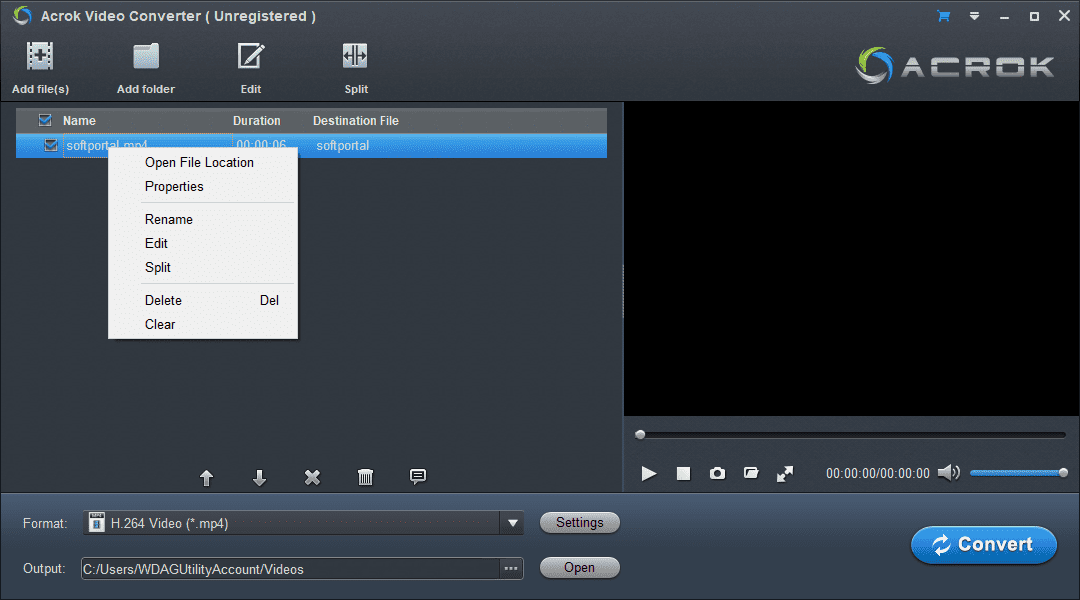Click the Open output folder button
The image size is (1080, 600).
click(579, 568)
